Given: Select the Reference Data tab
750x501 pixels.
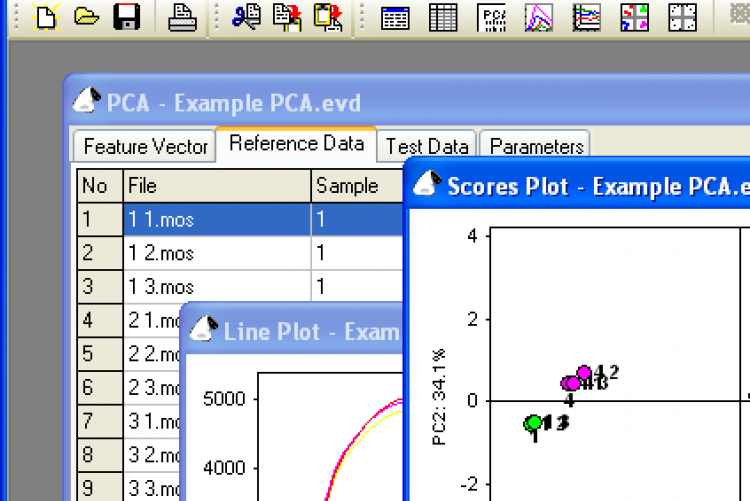Looking at the screenshot, I should click(296, 144).
